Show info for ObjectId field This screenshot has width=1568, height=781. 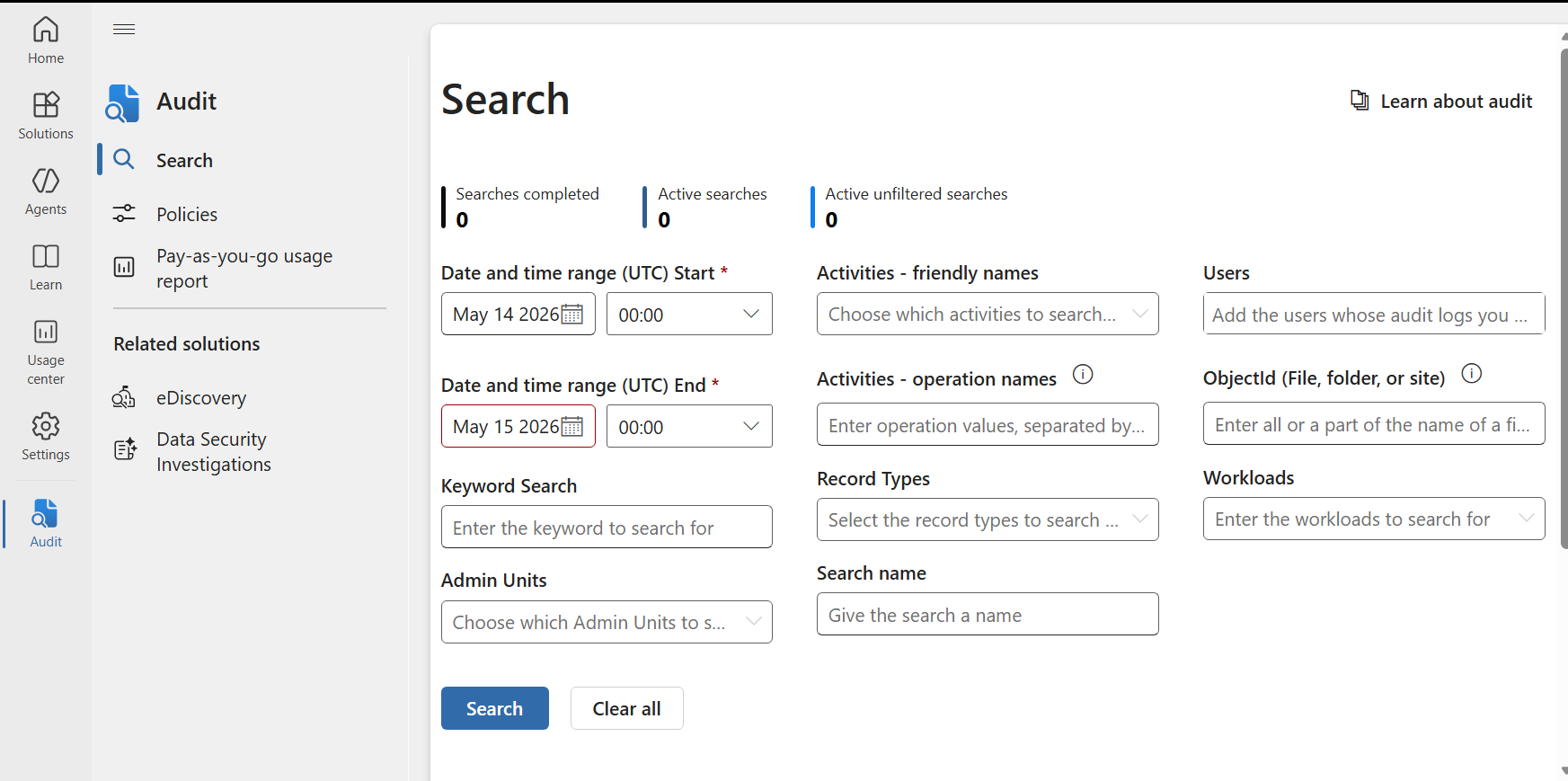1471,374
